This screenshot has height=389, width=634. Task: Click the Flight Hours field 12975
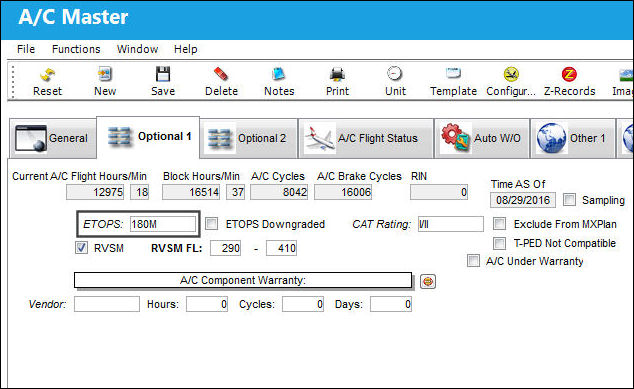pos(95,192)
